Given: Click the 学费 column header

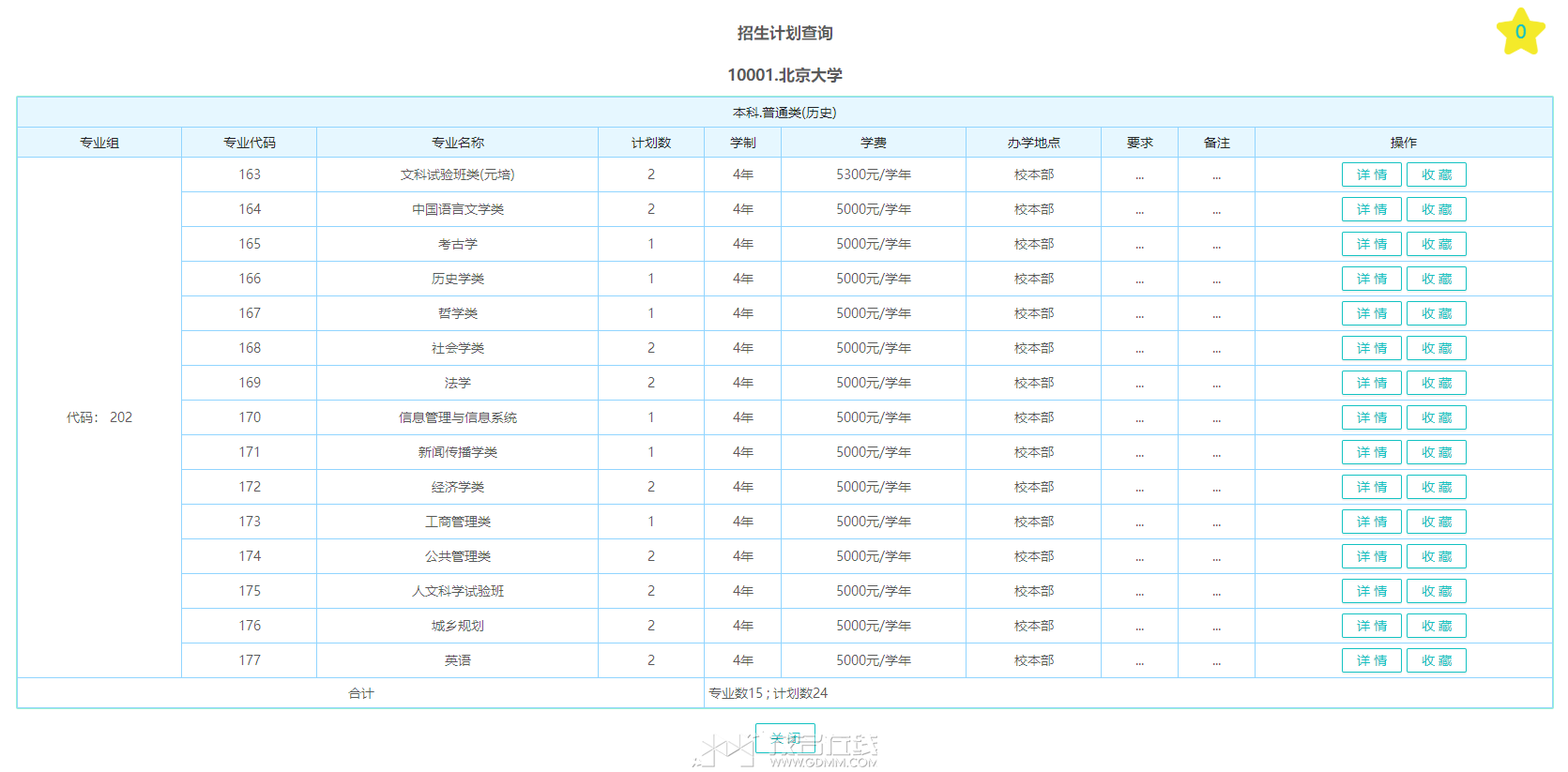Looking at the screenshot, I should (x=874, y=143).
